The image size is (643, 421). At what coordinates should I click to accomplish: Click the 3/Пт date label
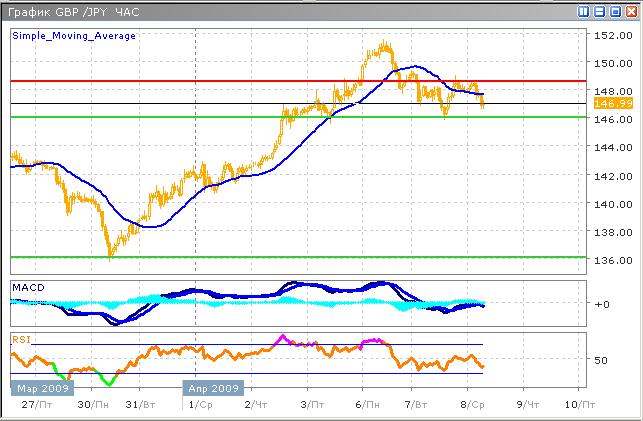click(312, 405)
